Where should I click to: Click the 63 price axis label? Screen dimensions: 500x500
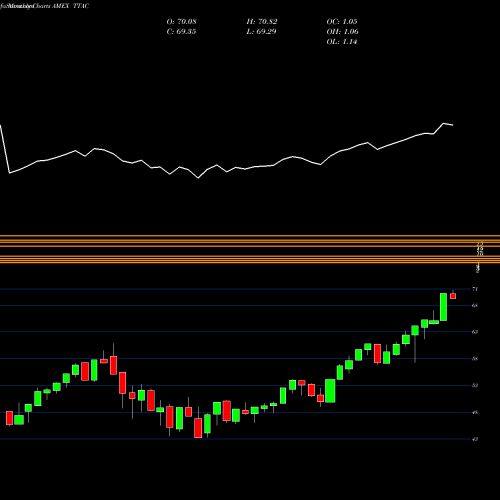tap(475, 332)
